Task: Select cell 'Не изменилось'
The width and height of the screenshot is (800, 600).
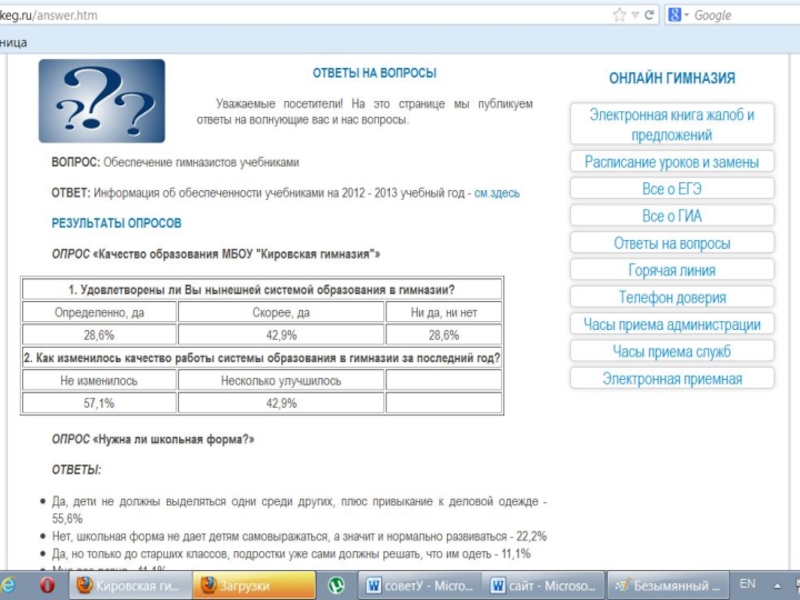Action: [x=99, y=381]
